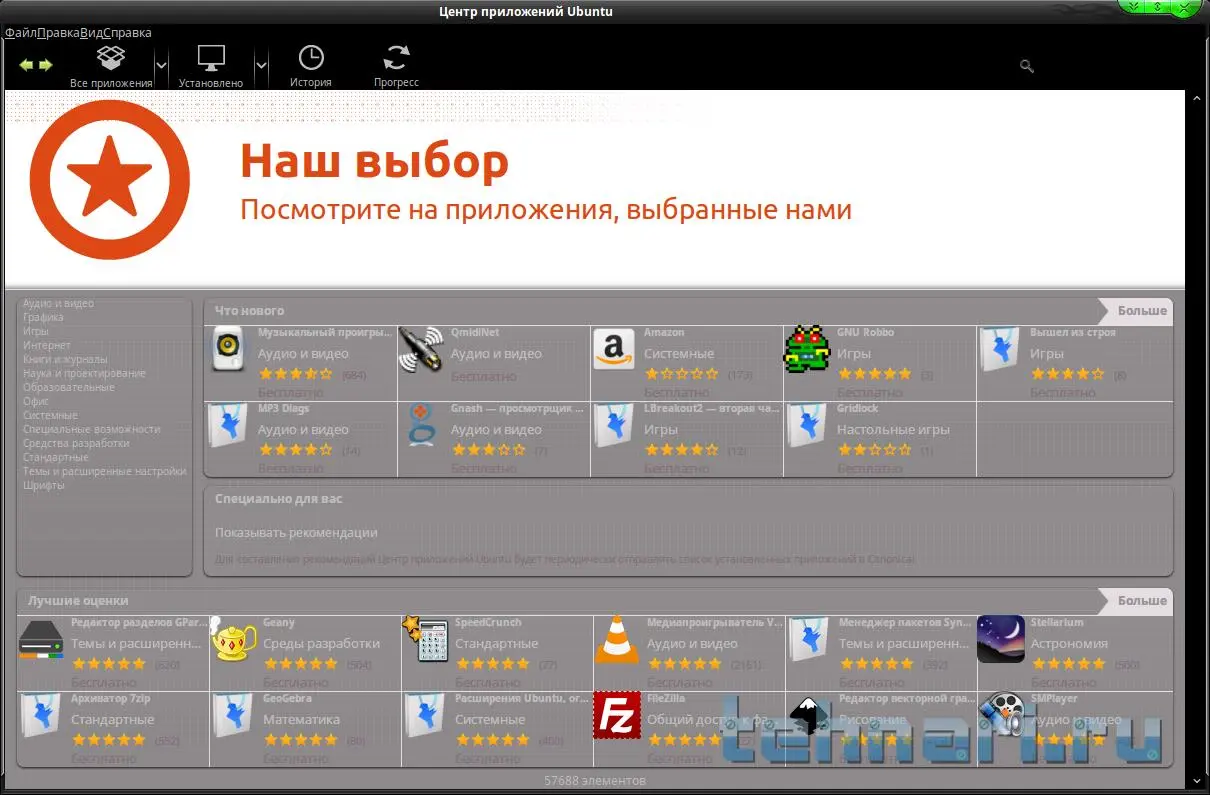Viewport: 1210px width, 795px height.
Task: Open the FileZilla red icon
Action: click(616, 715)
